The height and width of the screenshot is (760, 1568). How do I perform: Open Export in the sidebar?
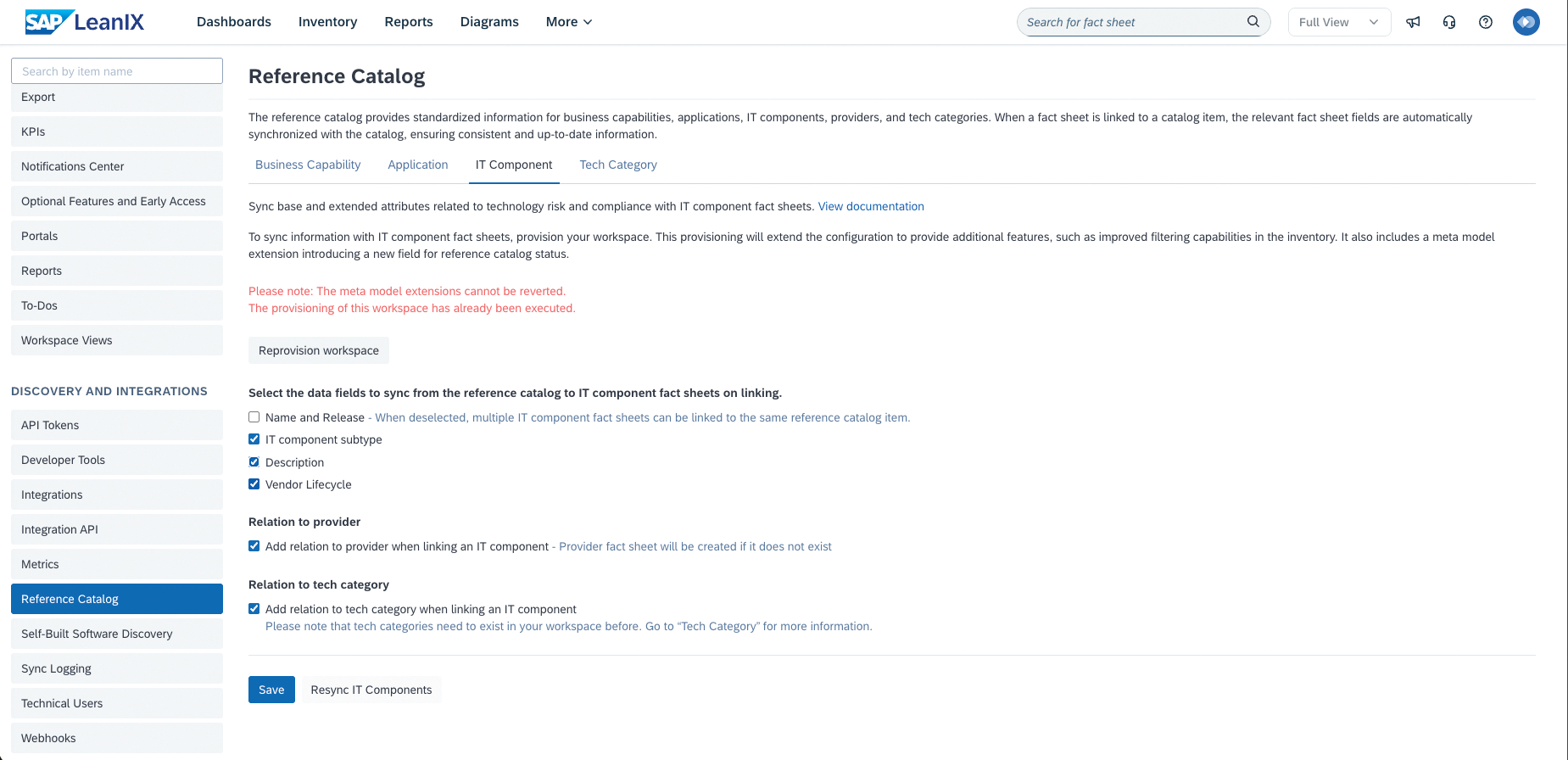tap(117, 97)
